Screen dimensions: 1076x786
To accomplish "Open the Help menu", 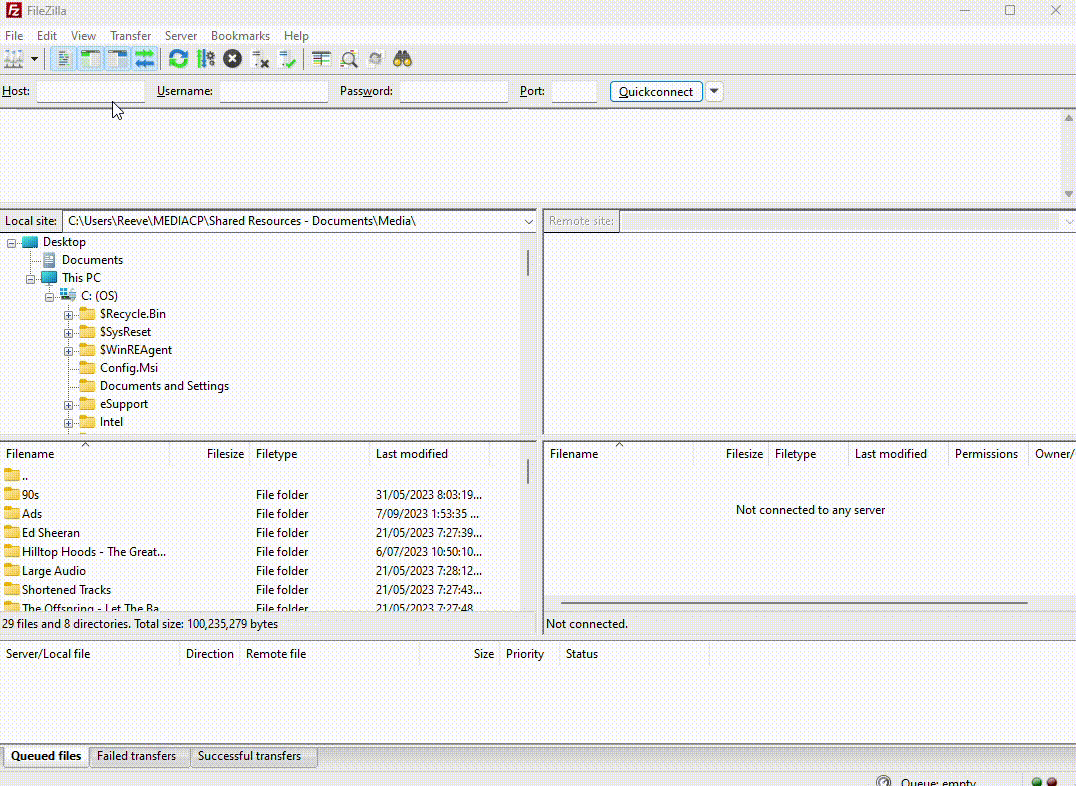I will (x=296, y=36).
